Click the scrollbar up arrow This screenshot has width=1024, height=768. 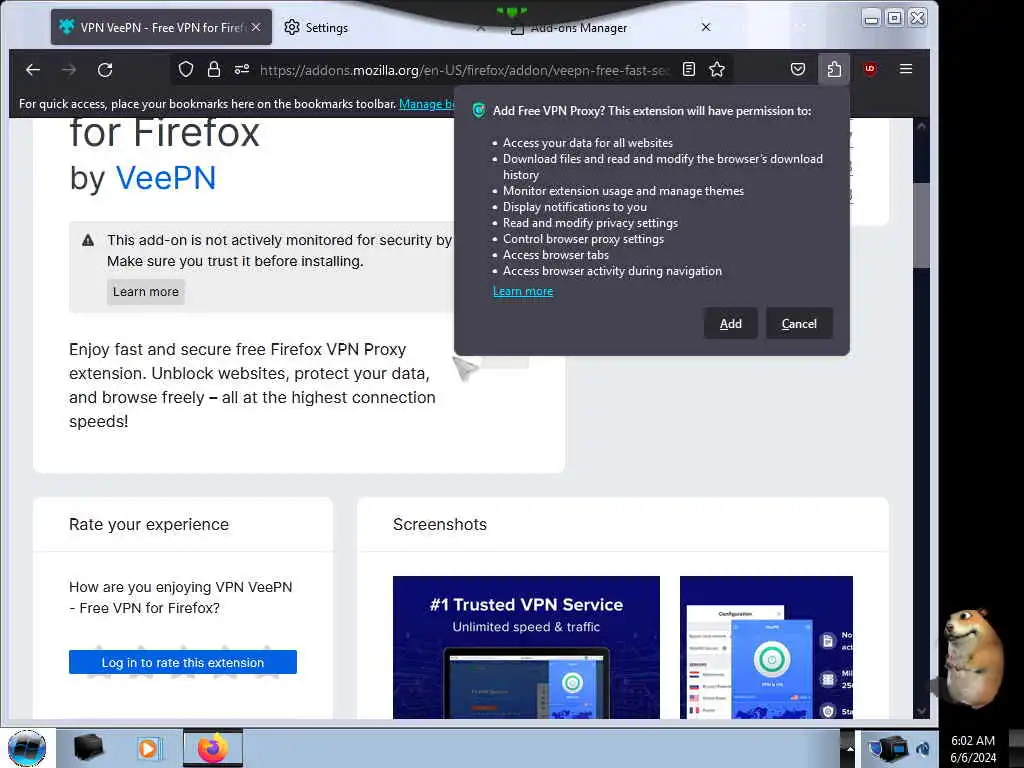coord(921,126)
